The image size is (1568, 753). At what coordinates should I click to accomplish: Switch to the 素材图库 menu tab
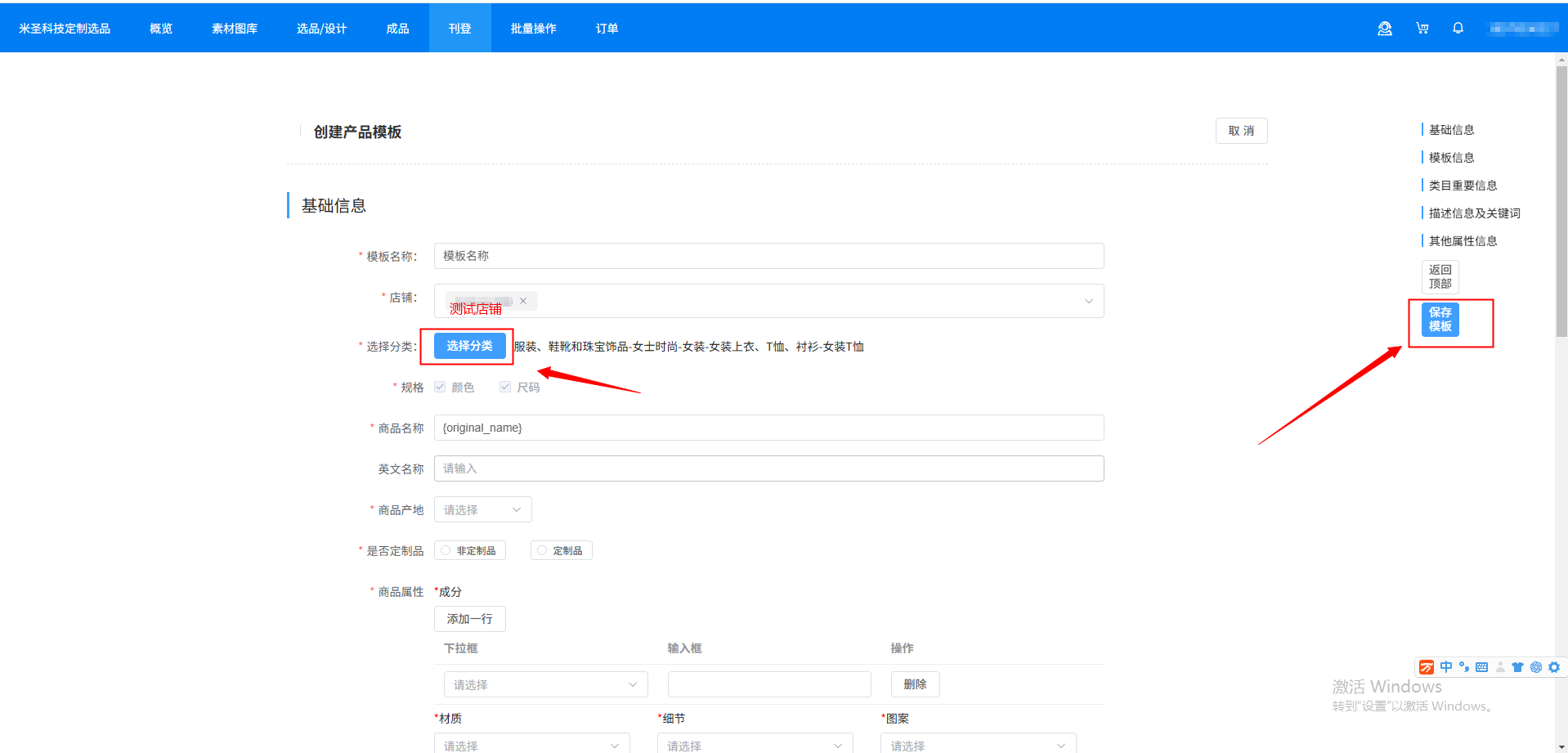(235, 29)
